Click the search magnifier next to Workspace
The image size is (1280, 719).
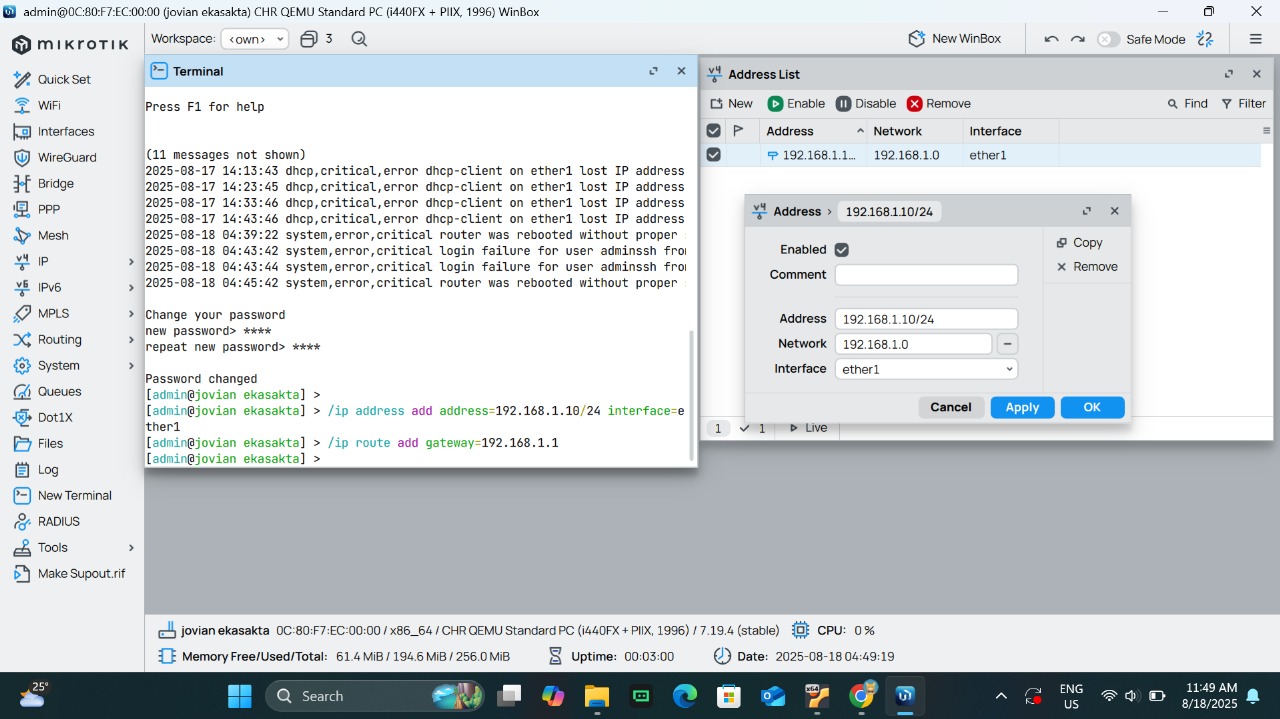coord(359,39)
